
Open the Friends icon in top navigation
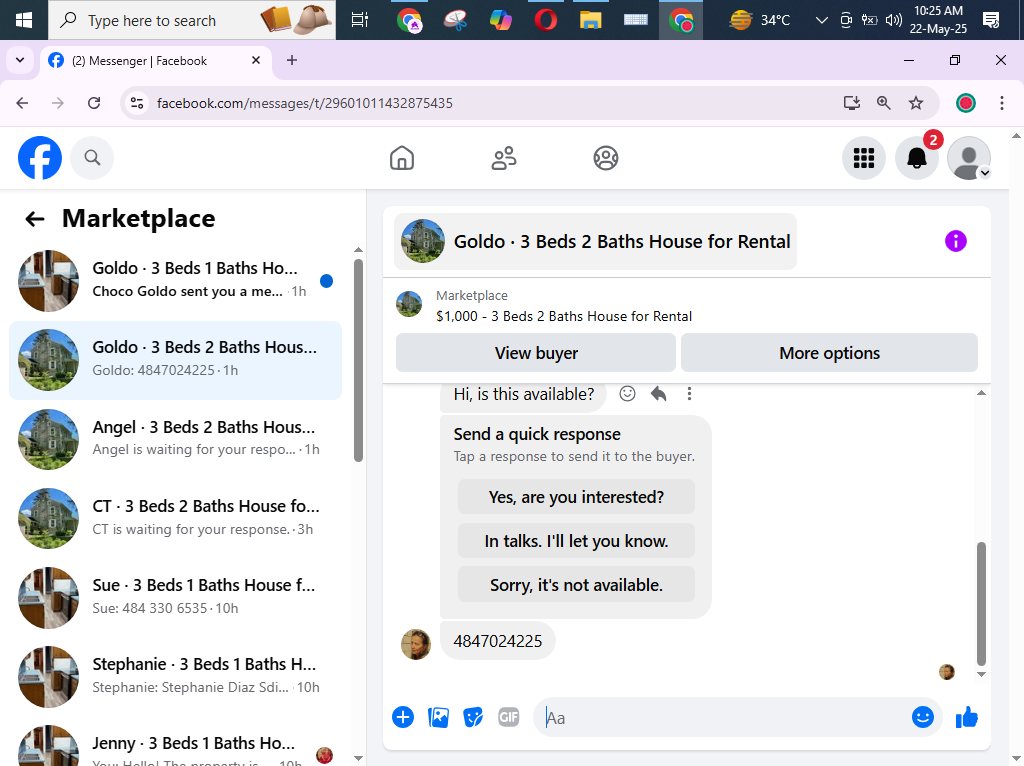[x=504, y=158]
